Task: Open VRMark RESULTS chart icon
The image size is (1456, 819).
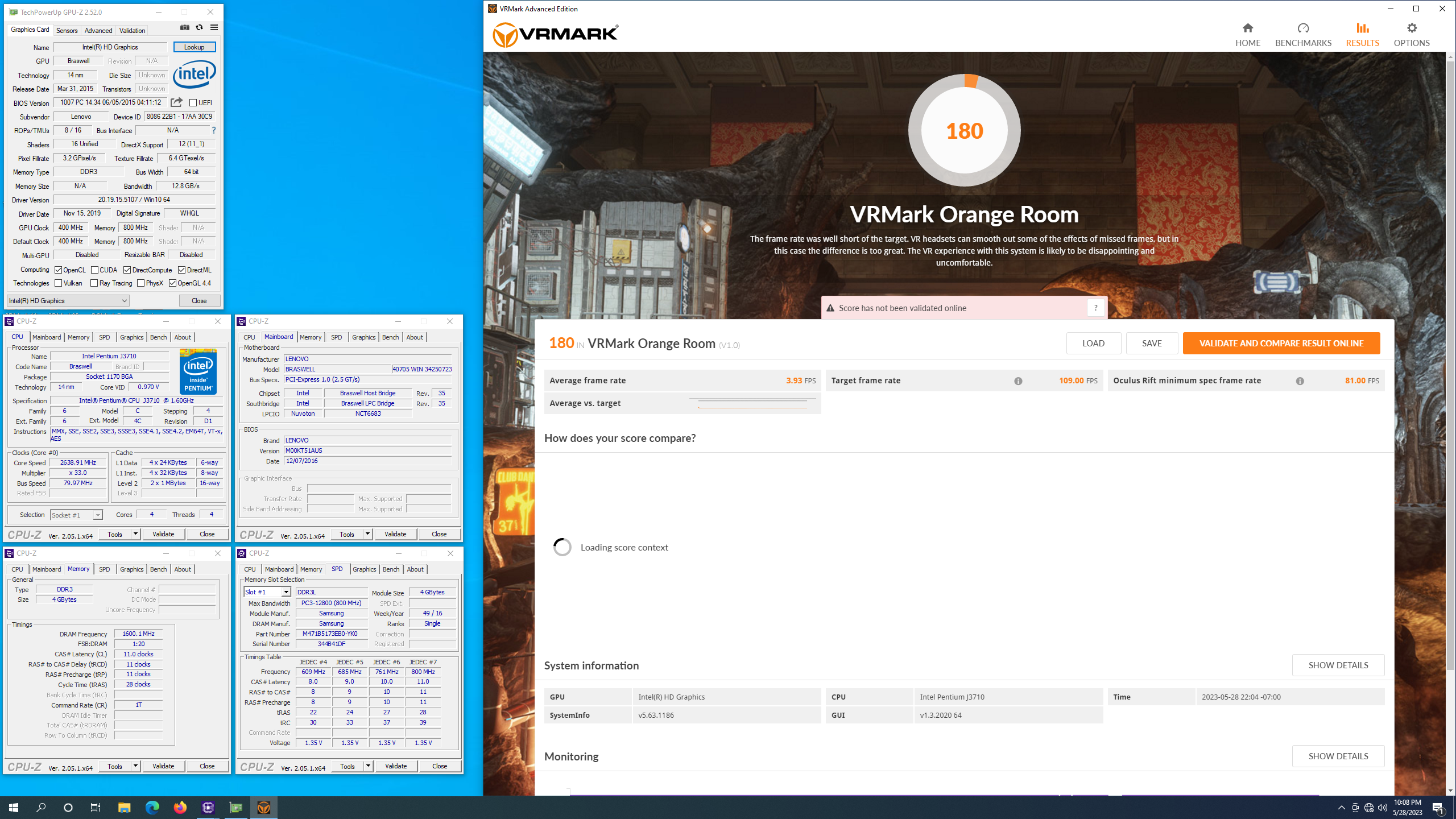Action: [1362, 28]
